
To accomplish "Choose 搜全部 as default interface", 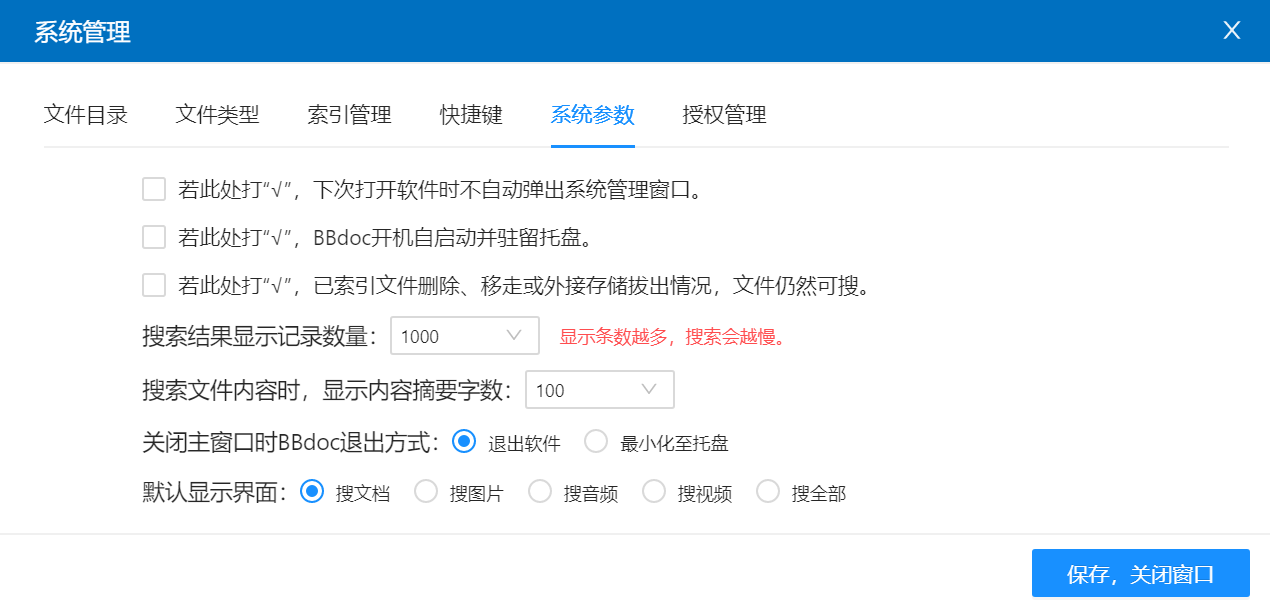I will coord(768,491).
